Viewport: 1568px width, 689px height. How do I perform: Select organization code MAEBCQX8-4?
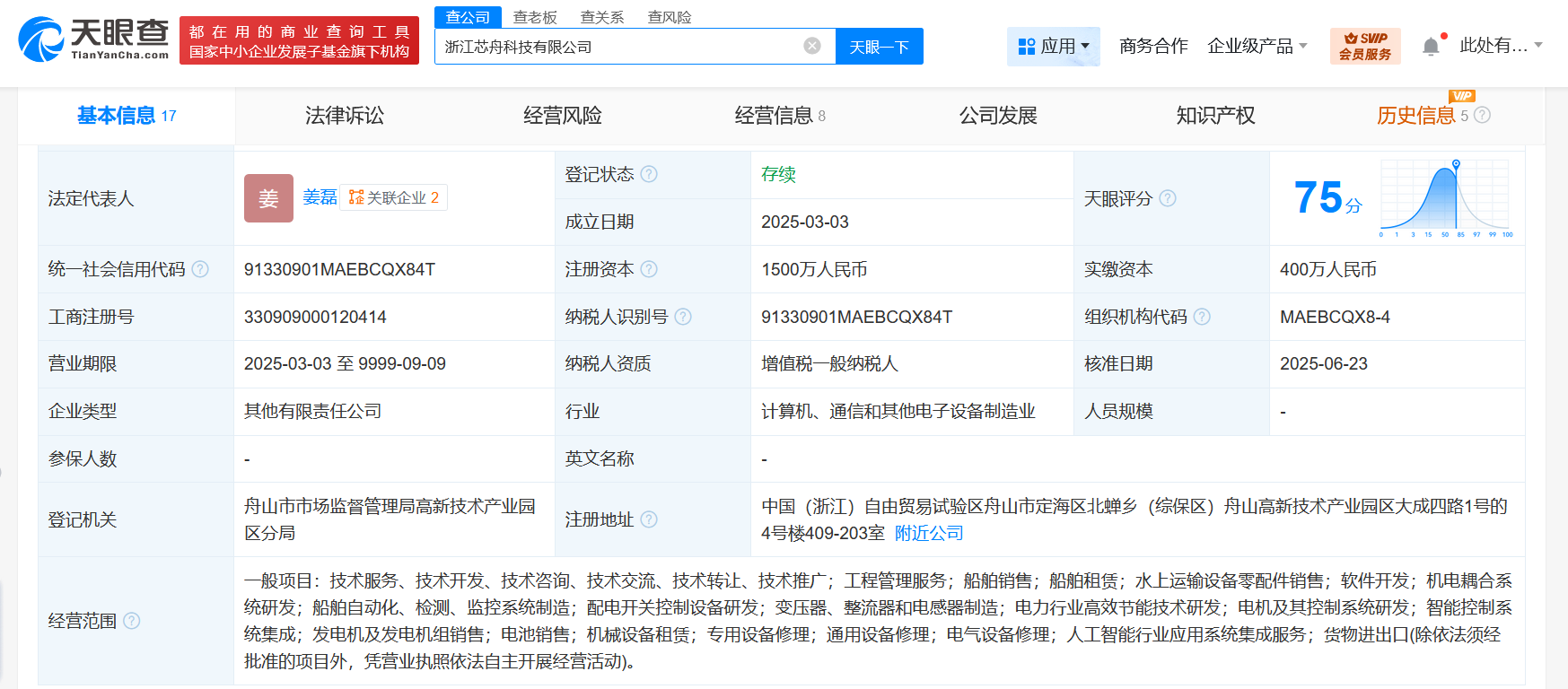(x=1335, y=317)
